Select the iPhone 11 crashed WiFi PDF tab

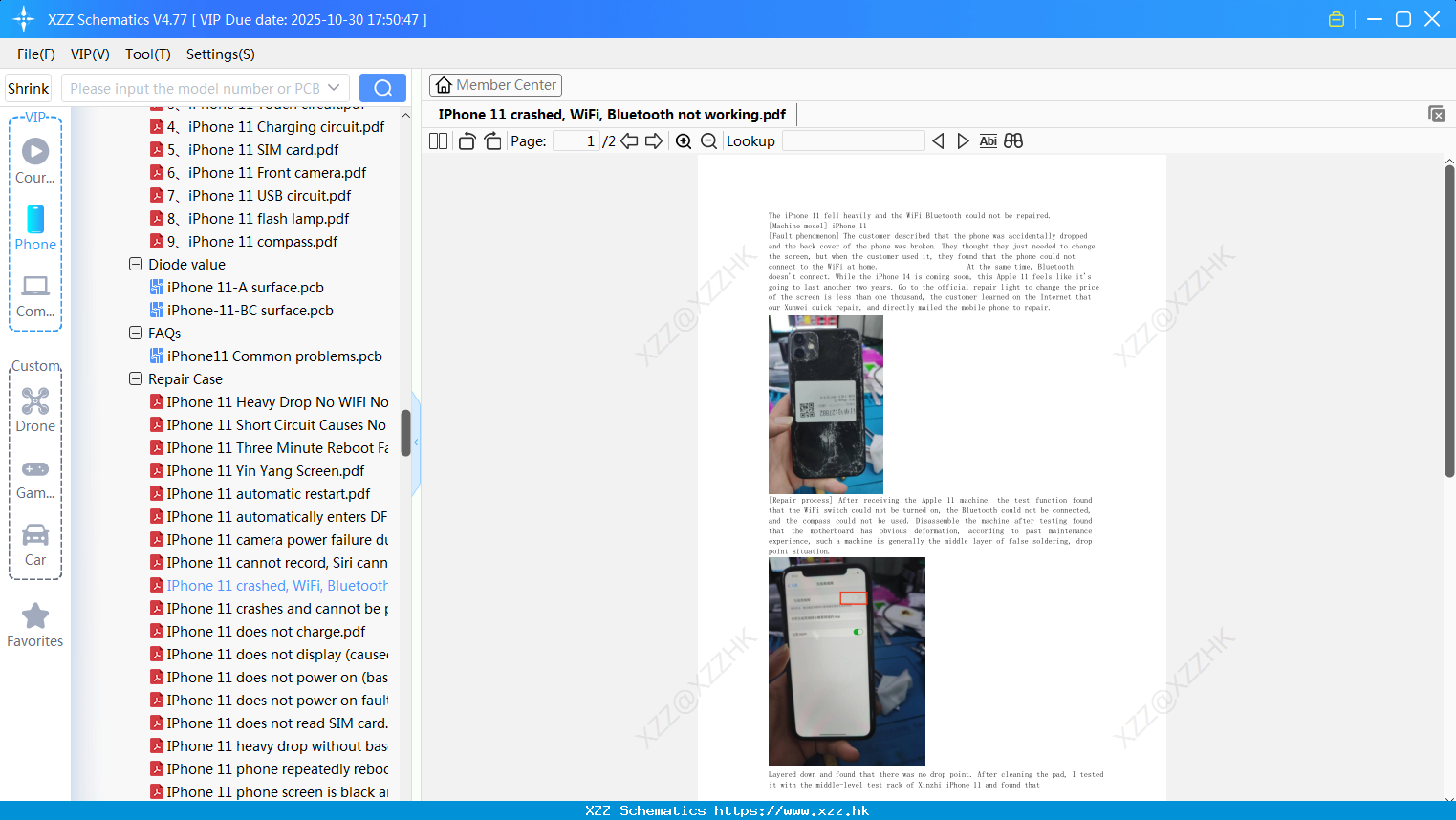pyautogui.click(x=612, y=115)
